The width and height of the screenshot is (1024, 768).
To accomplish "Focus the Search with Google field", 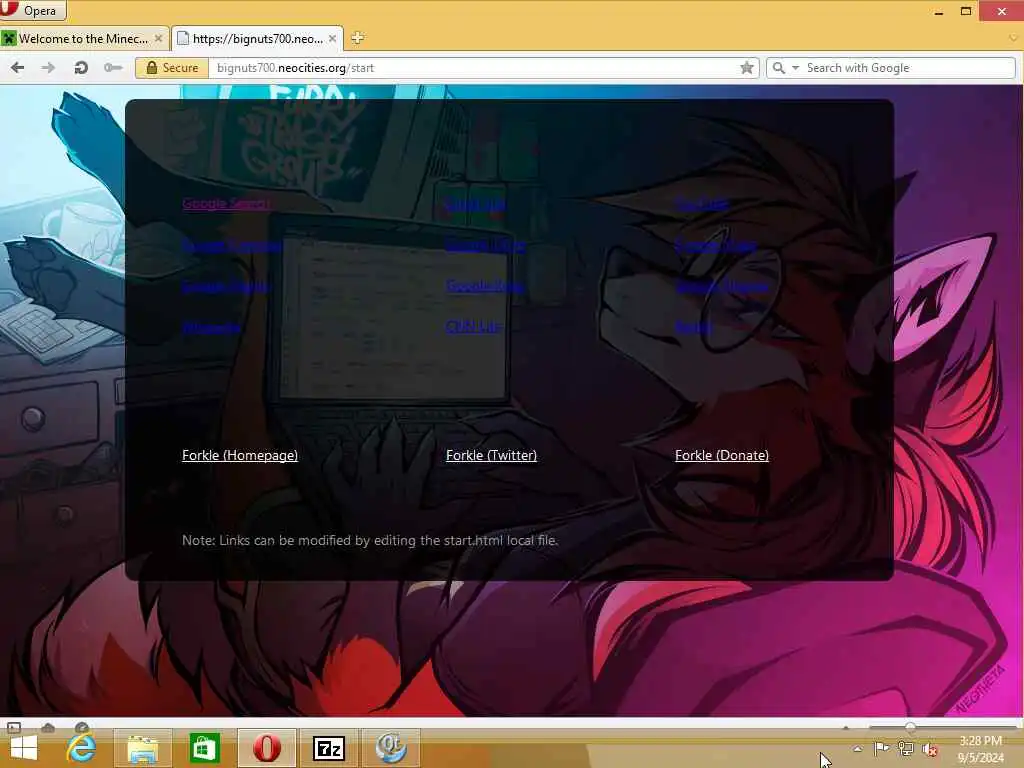I will 909,68.
